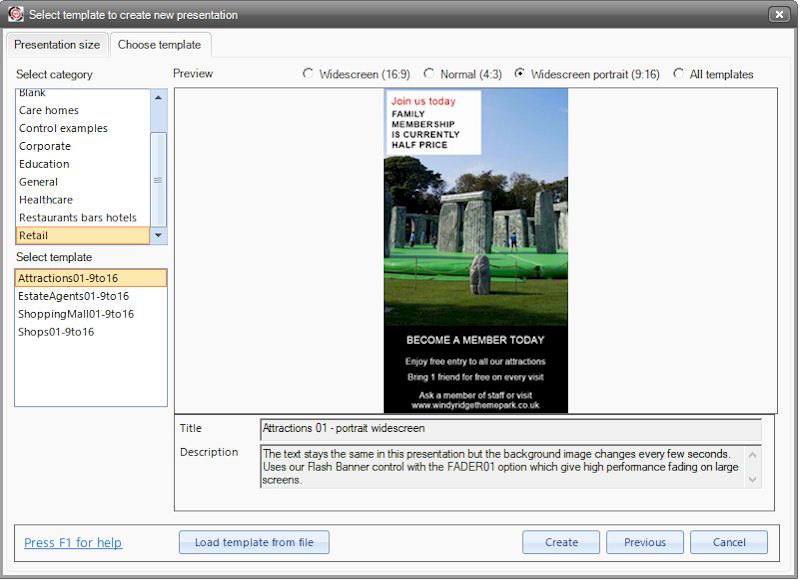Select the General category

(x=83, y=182)
